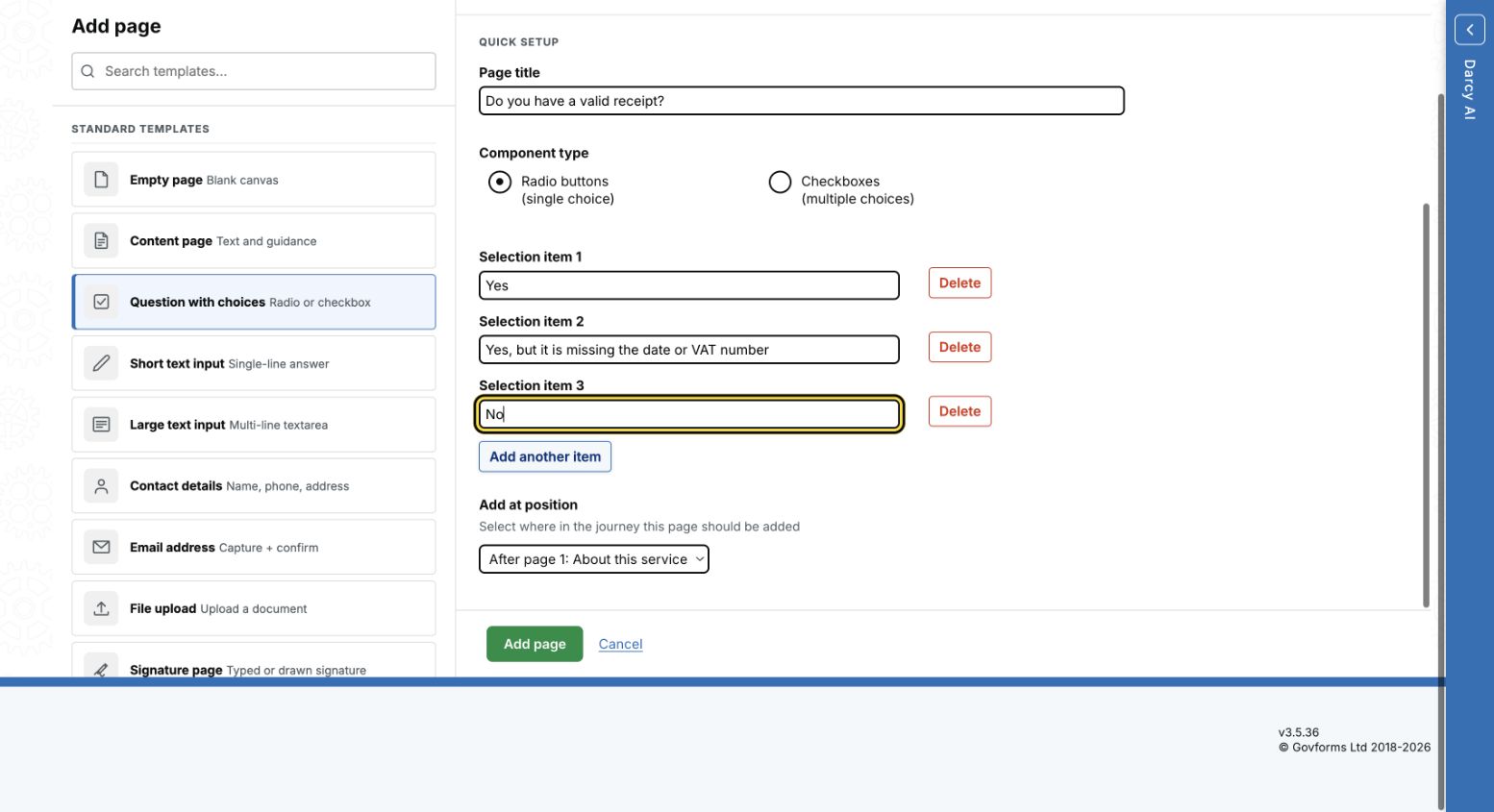Click the Question with choices checkbox icon

(x=101, y=302)
